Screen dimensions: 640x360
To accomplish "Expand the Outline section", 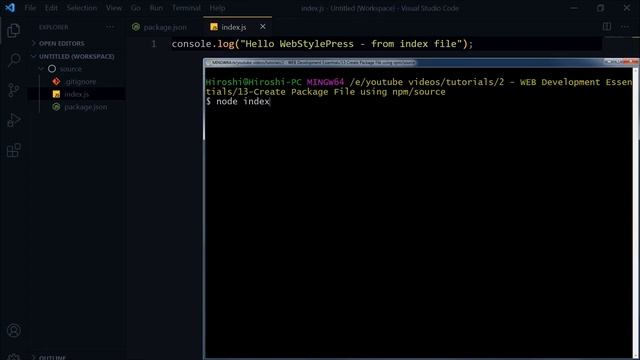I will point(49,357).
